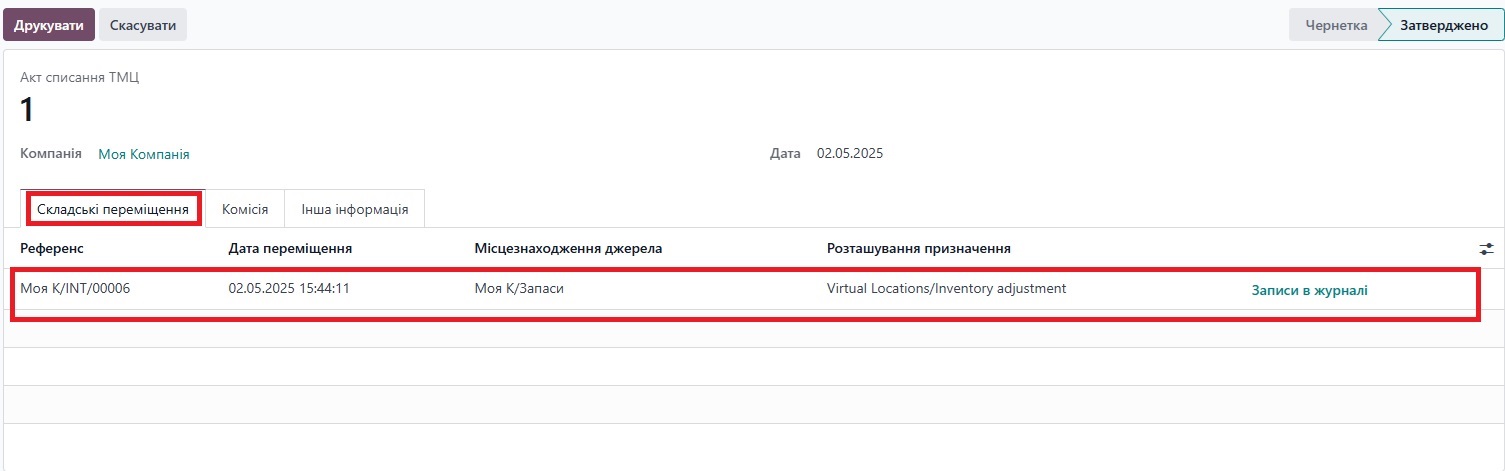Screen dimensions: 1505x471
Task: Click the Друкувати button
Action: click(x=49, y=25)
